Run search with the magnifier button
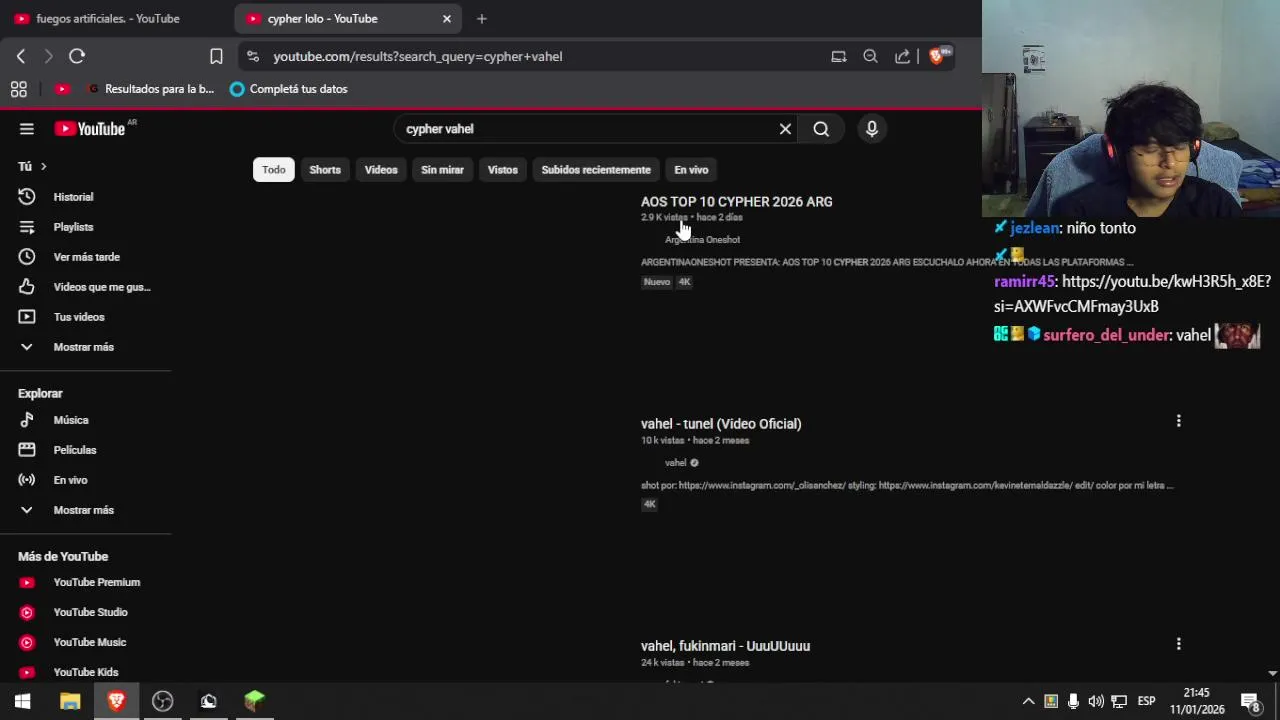 pyautogui.click(x=821, y=129)
